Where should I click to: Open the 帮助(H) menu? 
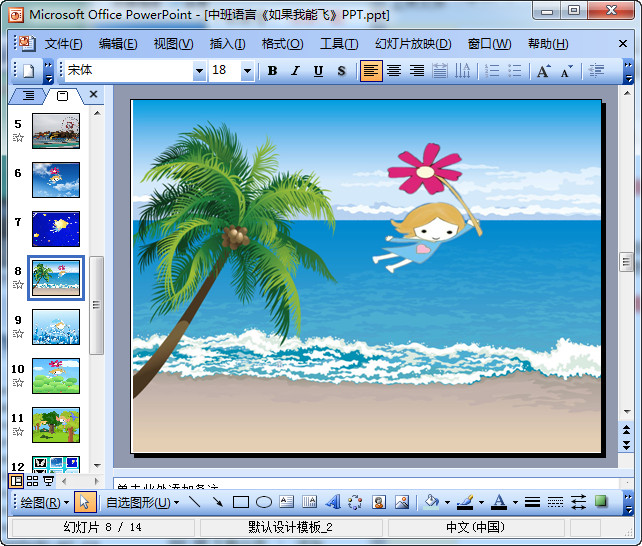[548, 43]
